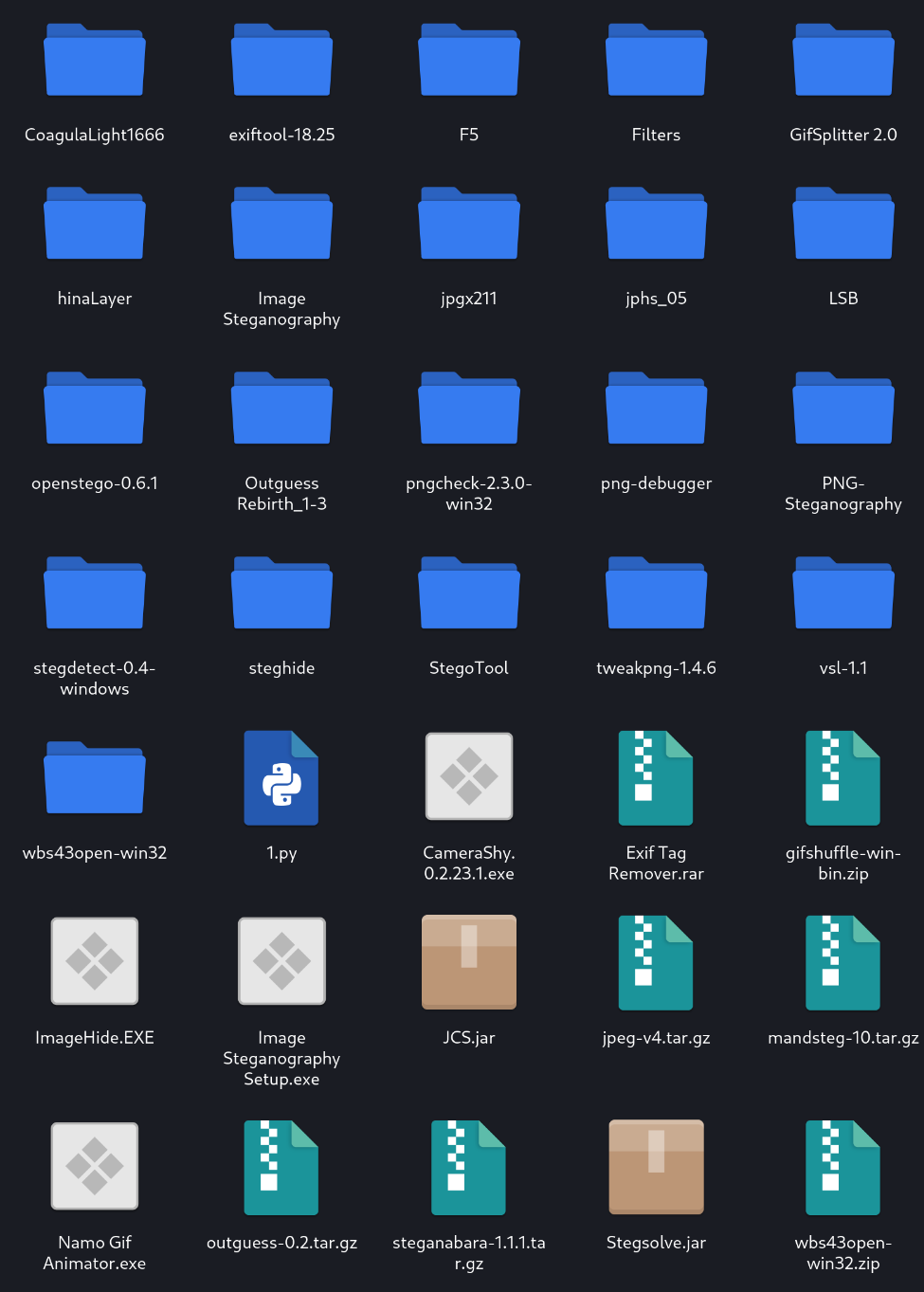The width and height of the screenshot is (924, 1292).
Task: Select the JCS.jar package icon
Action: (x=469, y=962)
